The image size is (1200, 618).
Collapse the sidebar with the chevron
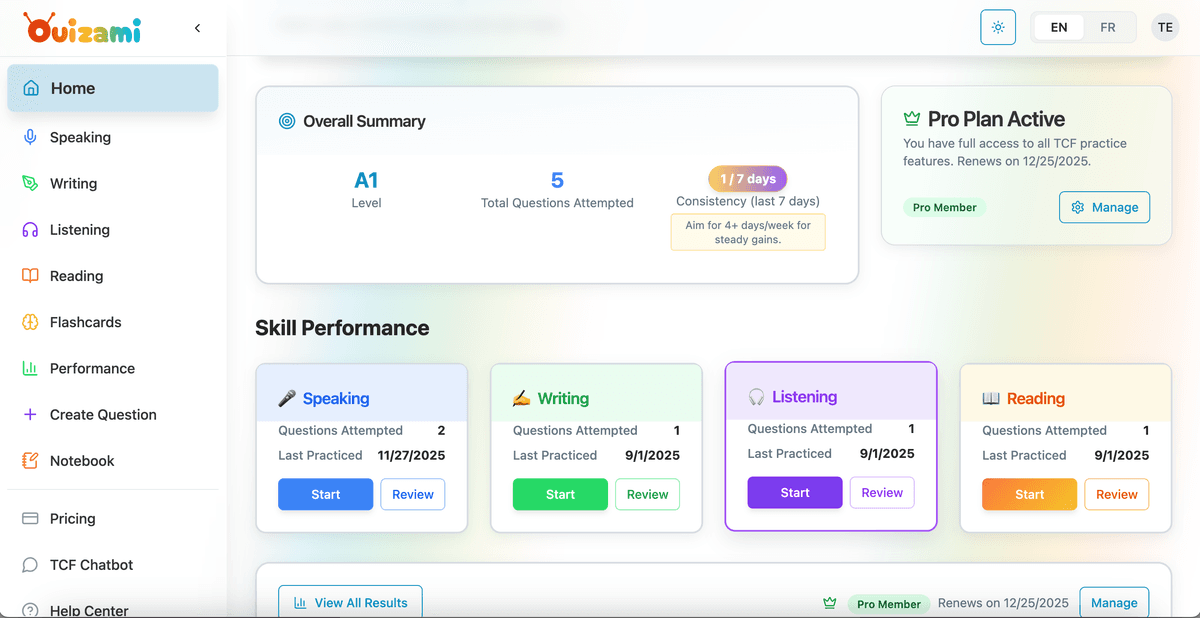click(196, 28)
